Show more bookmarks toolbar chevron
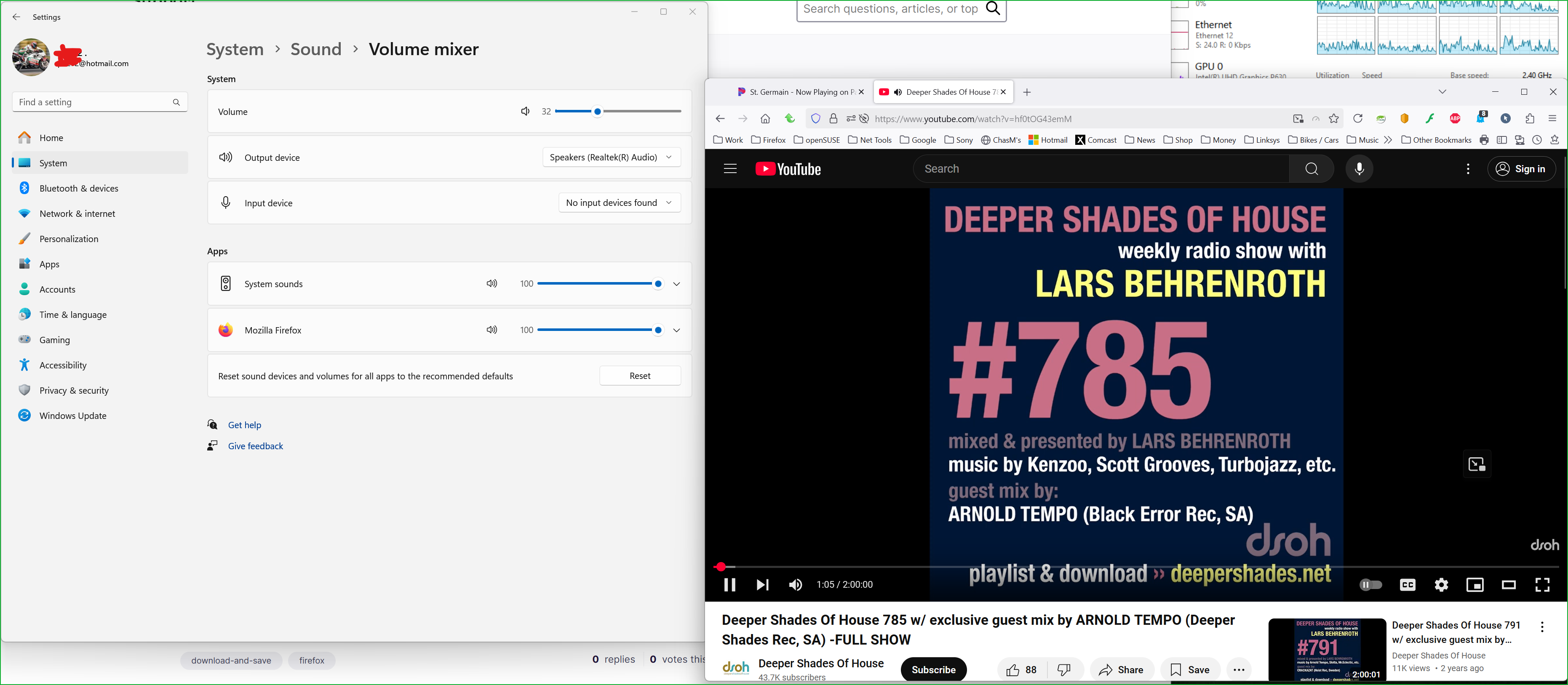Screen dimensions: 1568x685 pyautogui.click(x=1387, y=140)
